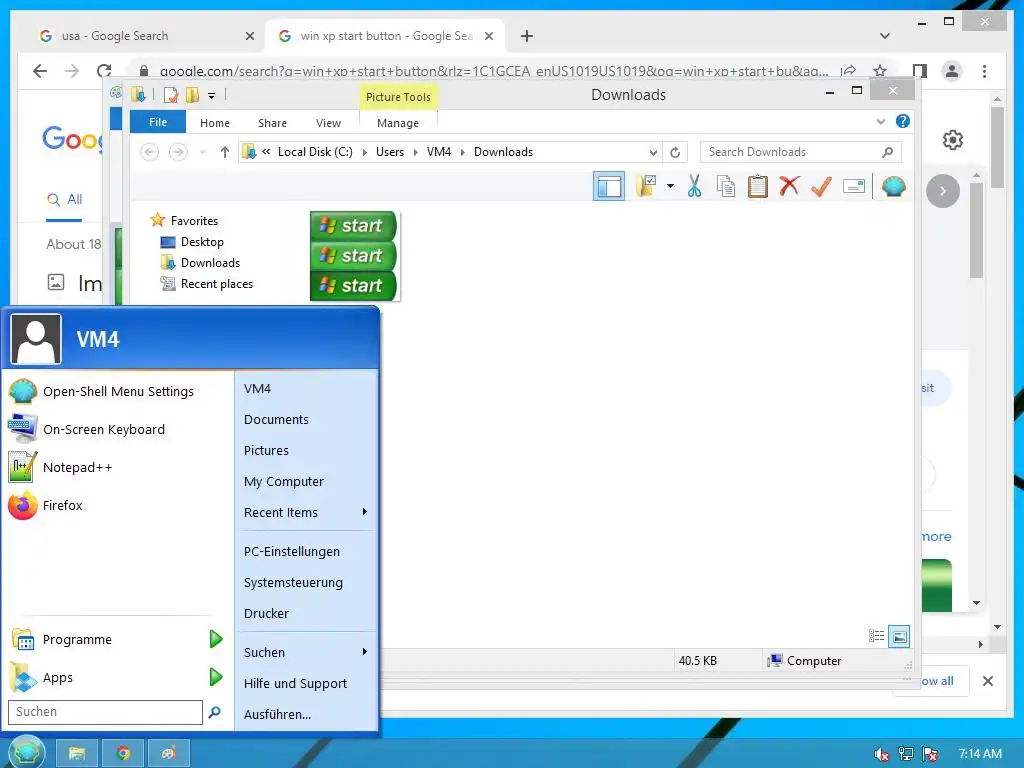This screenshot has width=1024, height=768.
Task: Click the Suchen search input field
Action: (105, 712)
